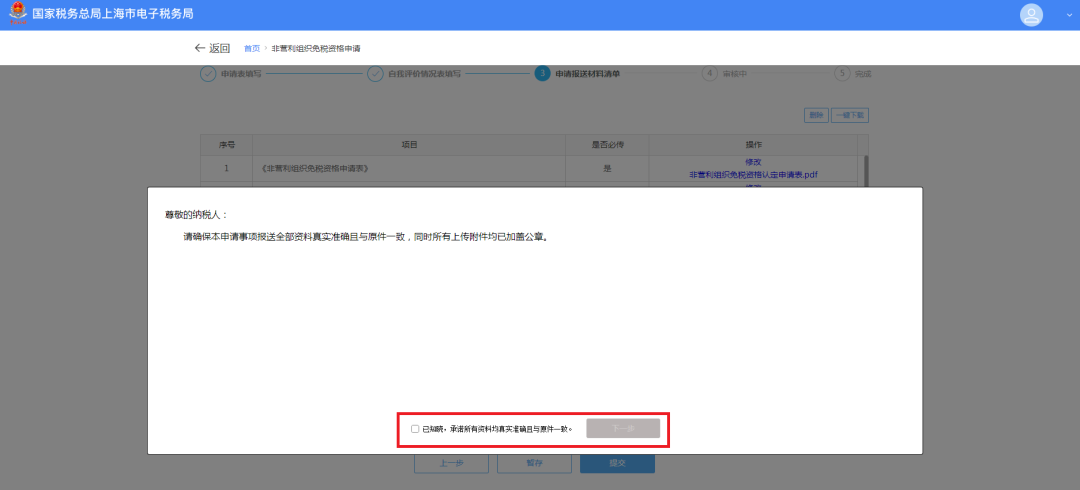Click 修改 link in first table row

click(753, 162)
